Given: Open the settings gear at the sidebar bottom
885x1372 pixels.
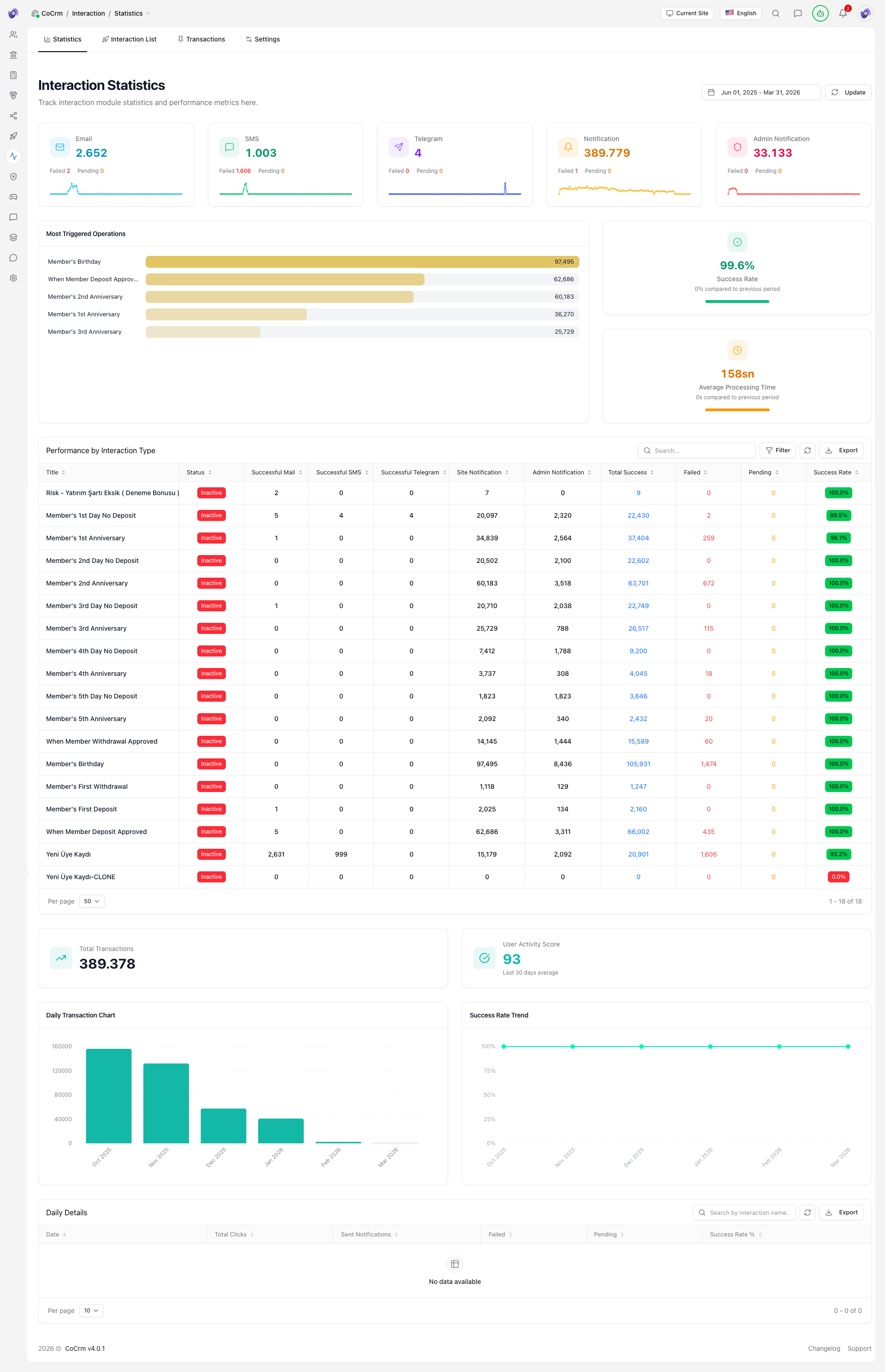Looking at the screenshot, I should tap(13, 278).
